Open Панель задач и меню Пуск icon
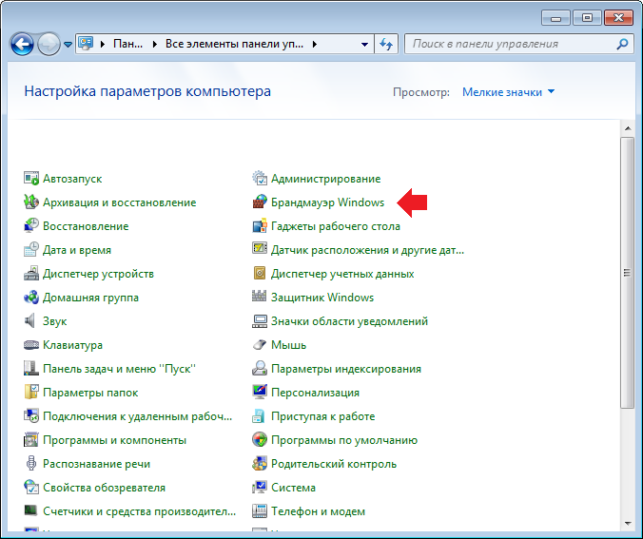Screen dimensions: 643x539 (31, 369)
